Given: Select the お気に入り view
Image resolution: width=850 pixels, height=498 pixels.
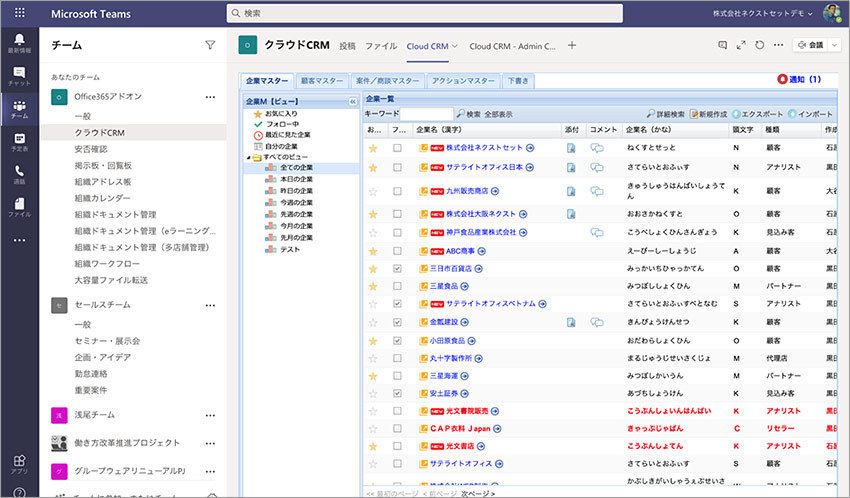Looking at the screenshot, I should click(281, 114).
